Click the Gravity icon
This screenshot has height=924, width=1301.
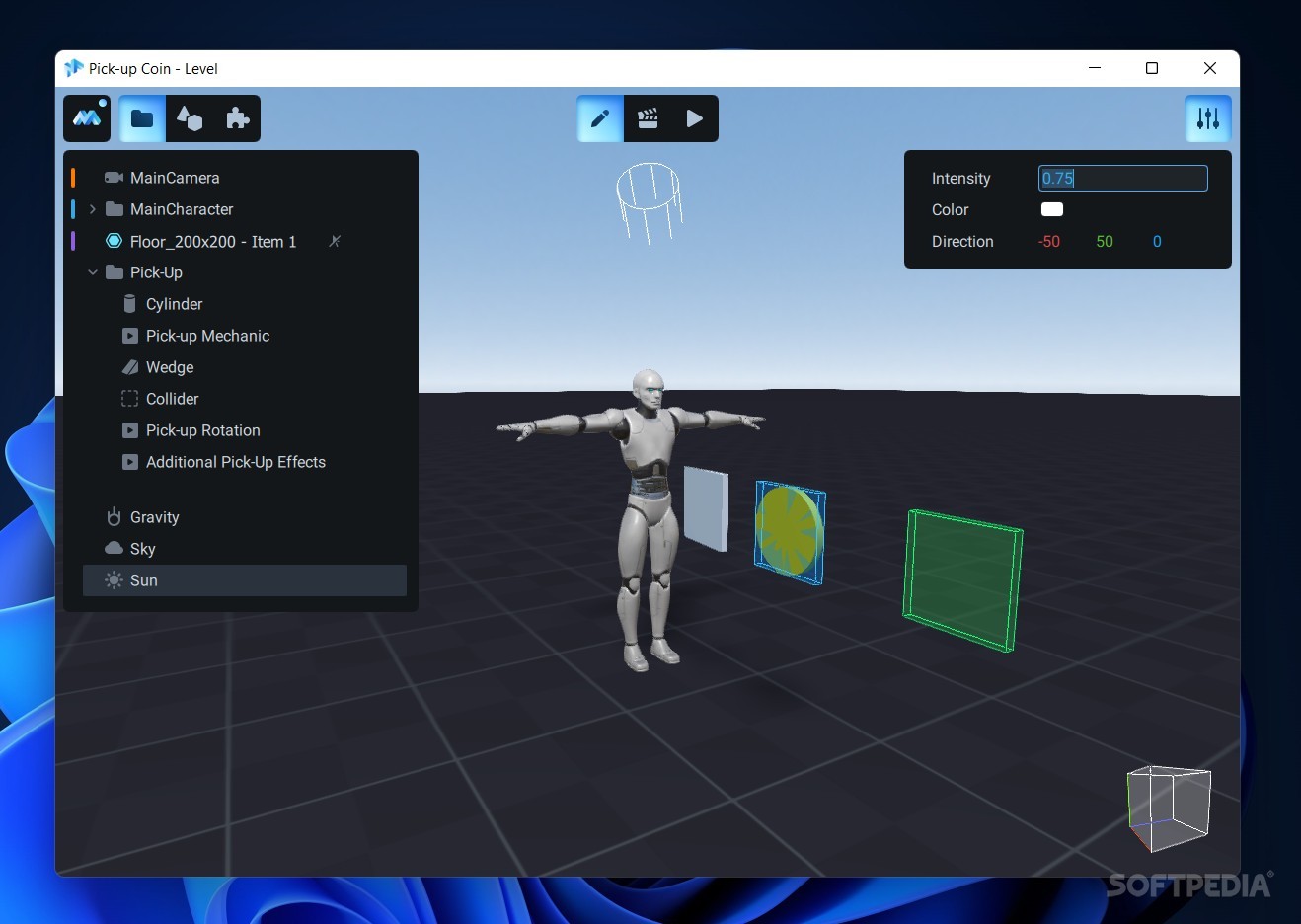[x=114, y=516]
